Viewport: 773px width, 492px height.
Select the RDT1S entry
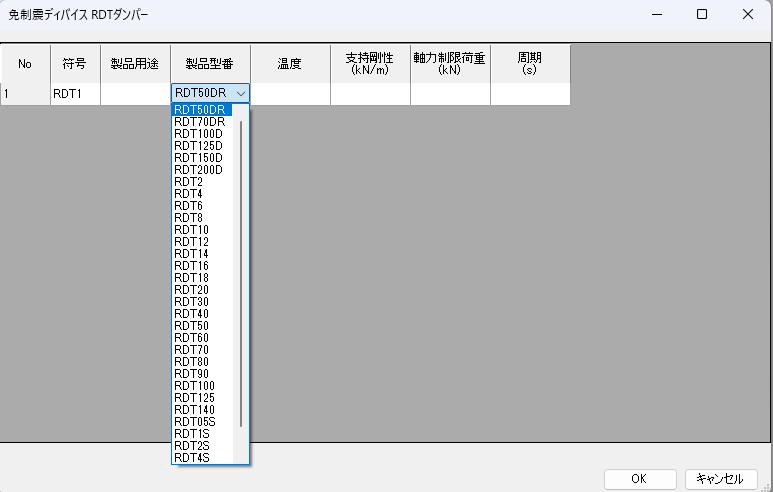coord(202,434)
